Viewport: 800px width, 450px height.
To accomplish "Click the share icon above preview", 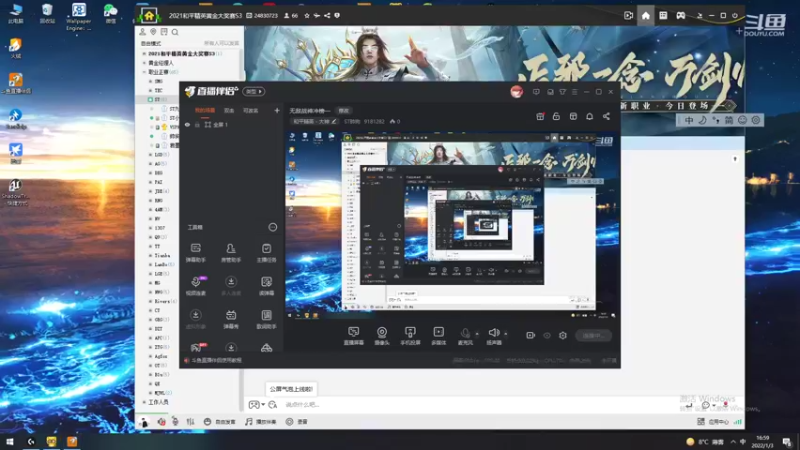I will pyautogui.click(x=606, y=116).
